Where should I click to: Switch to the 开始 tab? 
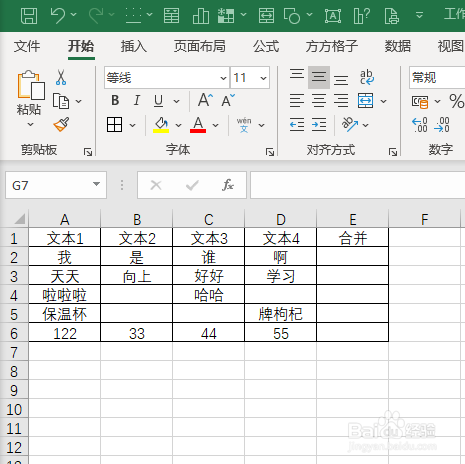click(x=81, y=46)
